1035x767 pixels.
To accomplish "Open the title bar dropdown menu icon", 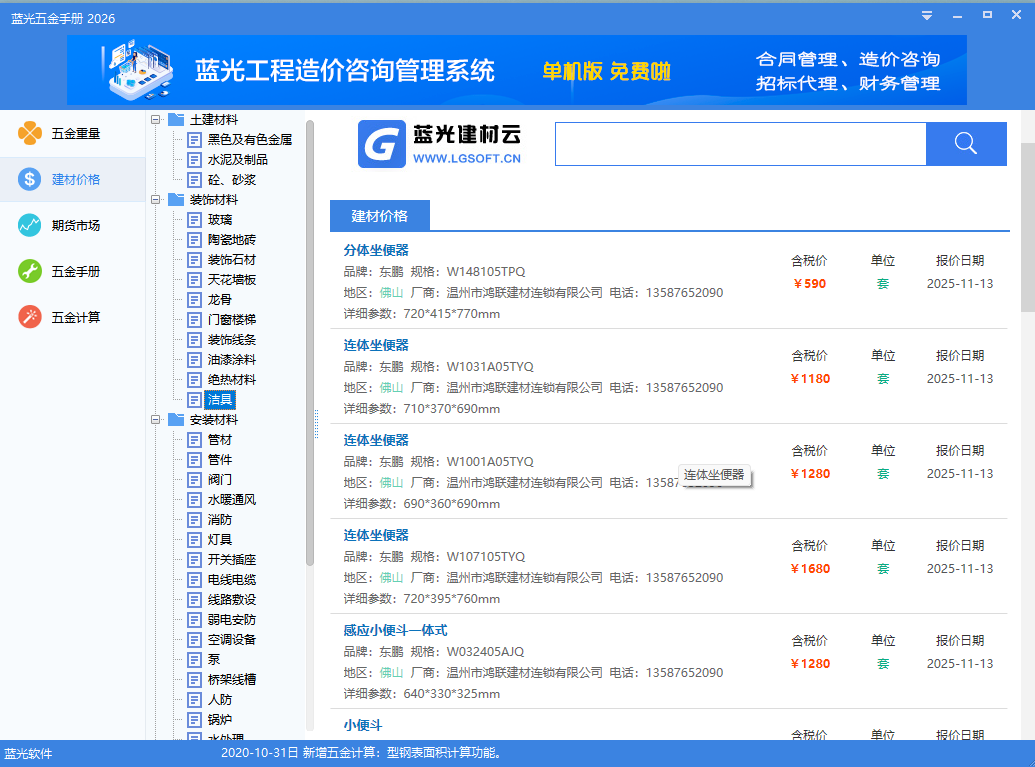I will pyautogui.click(x=927, y=15).
